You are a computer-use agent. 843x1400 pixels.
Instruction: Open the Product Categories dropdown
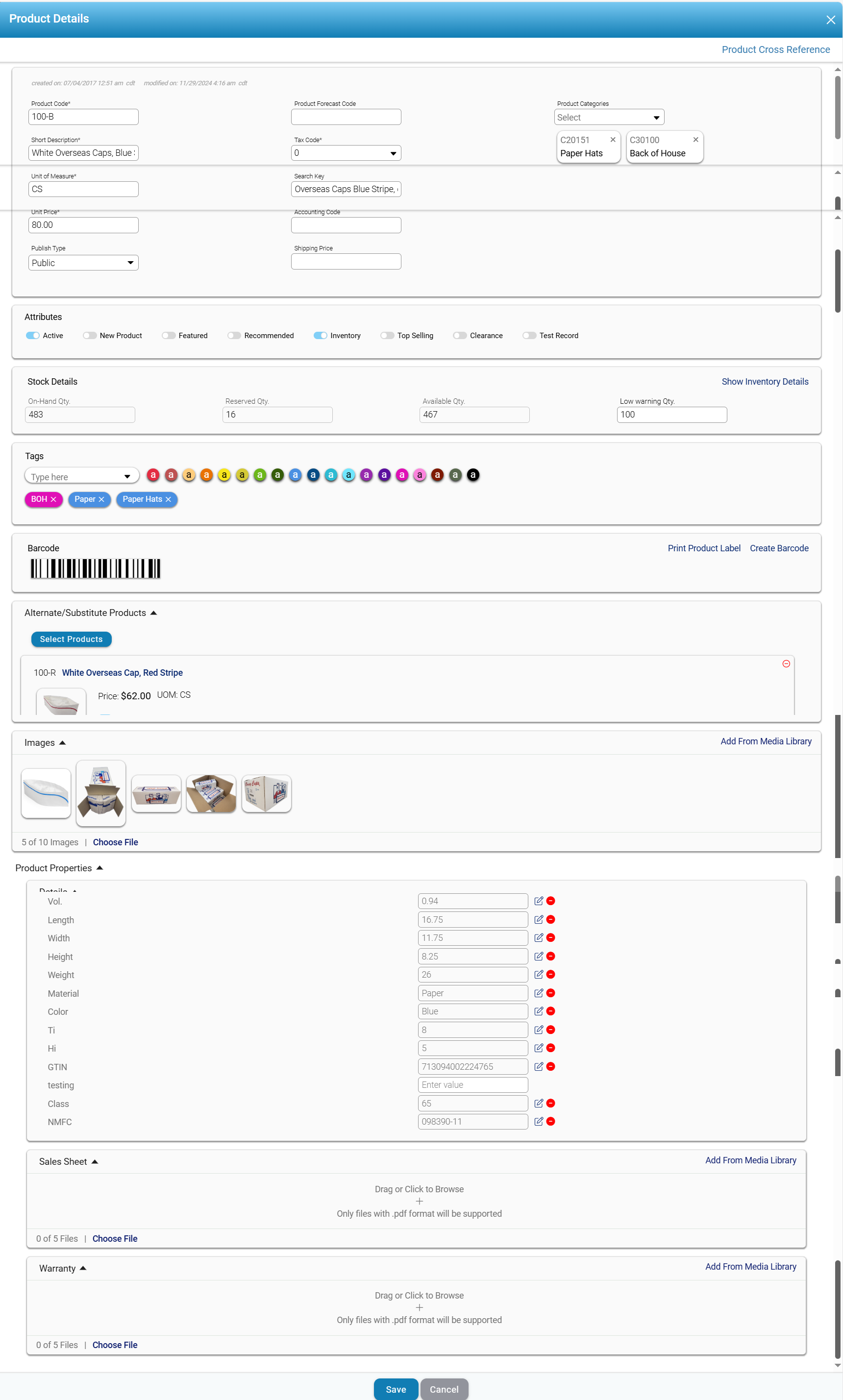[608, 118]
